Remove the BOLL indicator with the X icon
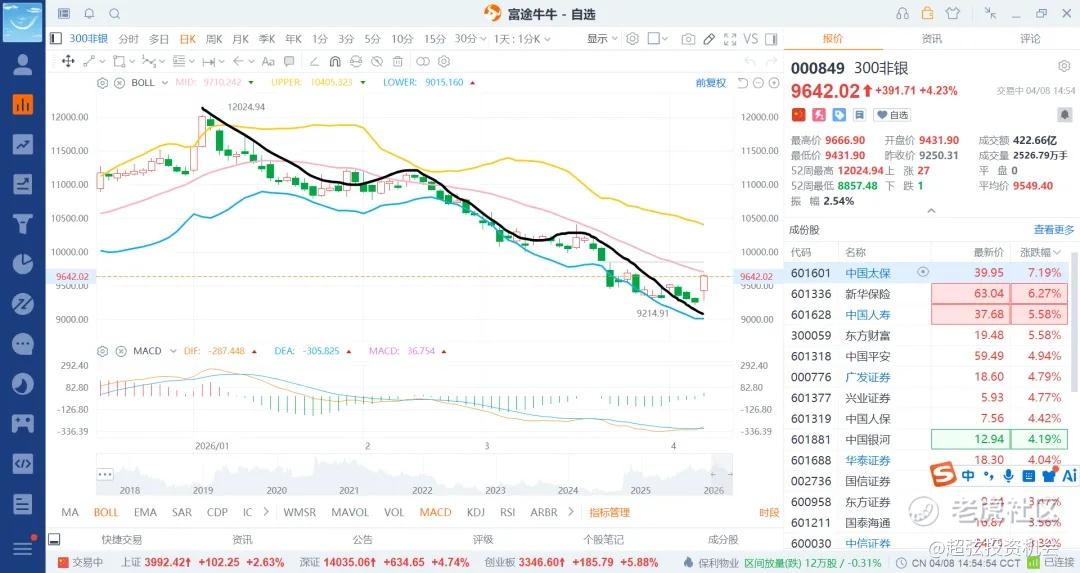The width and height of the screenshot is (1080, 573). (119, 83)
